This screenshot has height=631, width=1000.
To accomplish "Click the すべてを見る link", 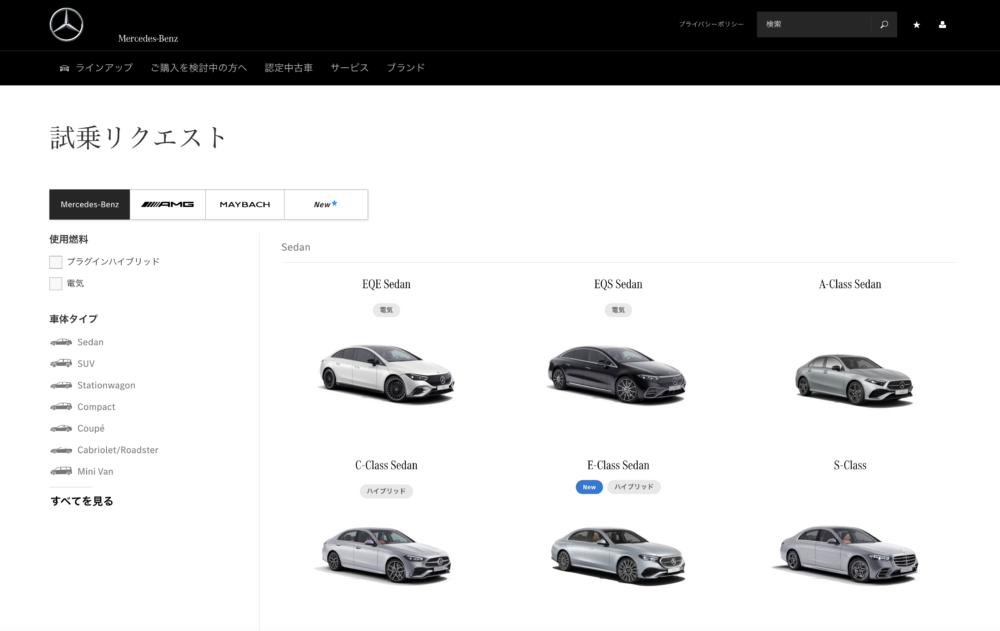I will click(x=82, y=501).
